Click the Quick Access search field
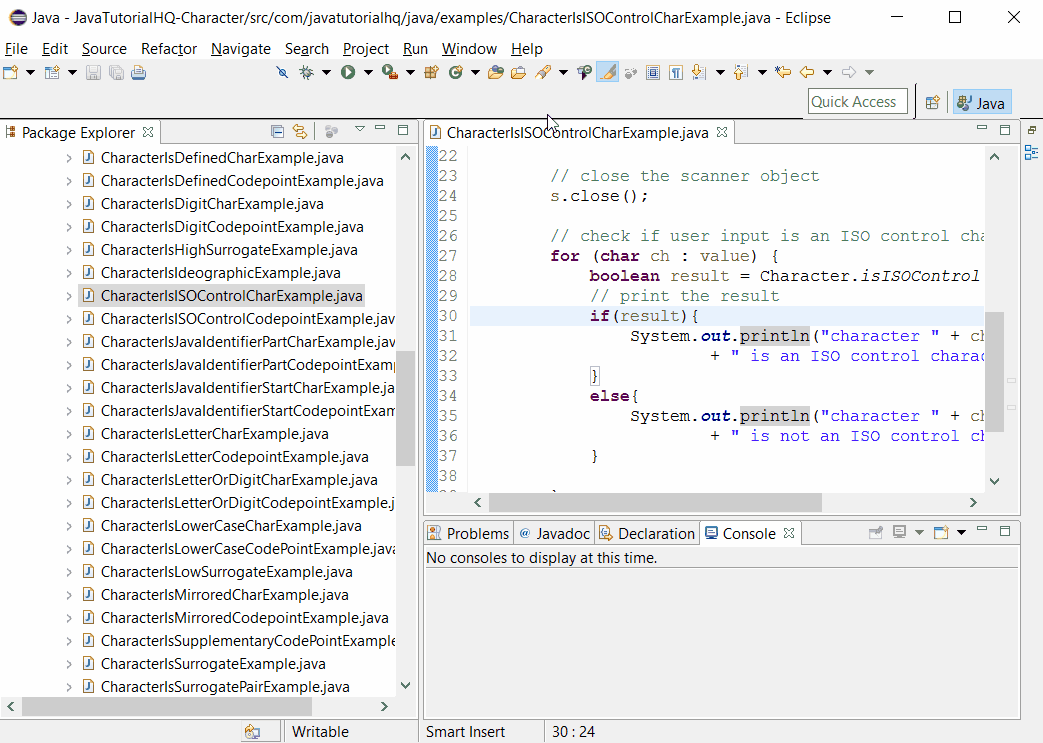Viewport: 1043px width, 743px height. [x=857, y=102]
